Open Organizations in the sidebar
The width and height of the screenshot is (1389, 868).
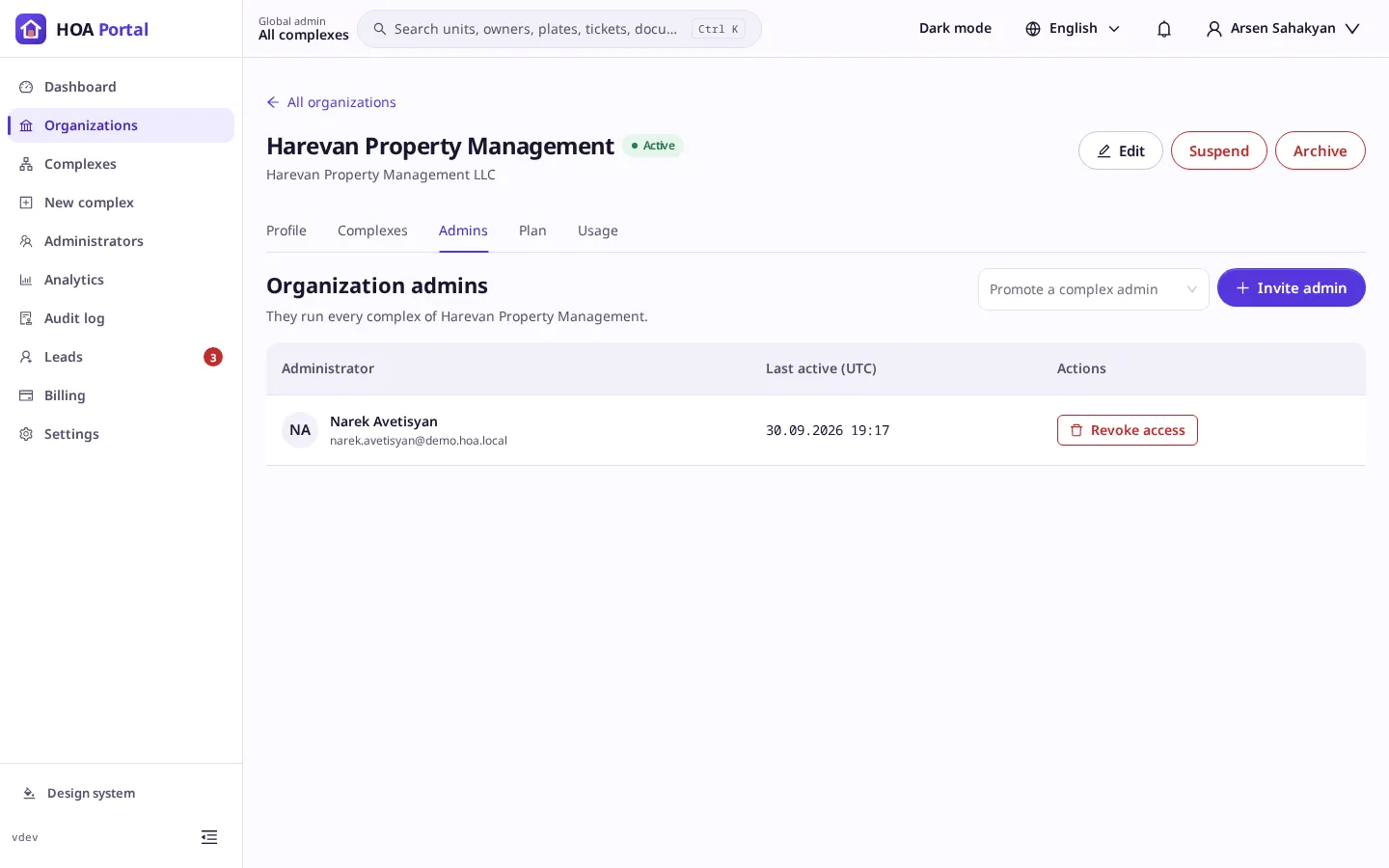pyautogui.click(x=121, y=125)
